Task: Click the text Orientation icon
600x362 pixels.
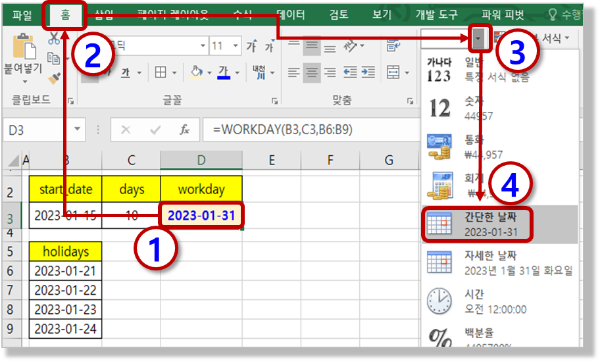Action: pyautogui.click(x=350, y=46)
